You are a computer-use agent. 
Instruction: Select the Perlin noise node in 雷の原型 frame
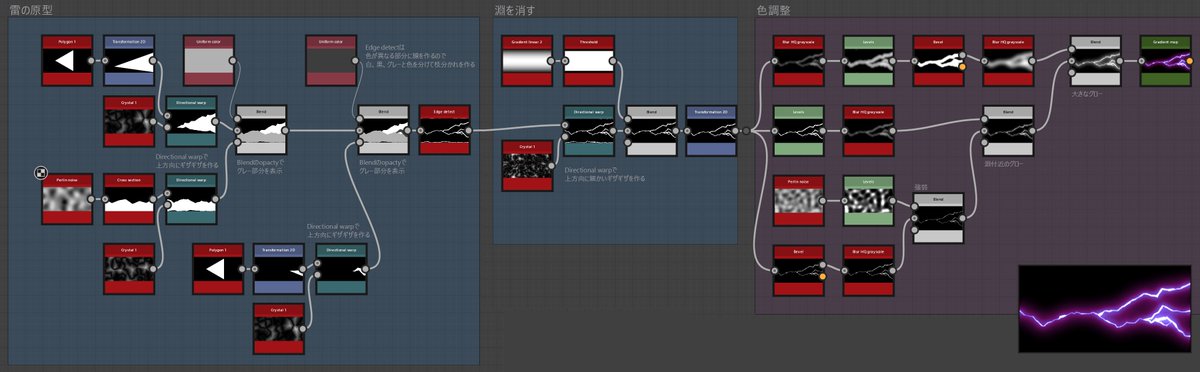[x=67, y=200]
